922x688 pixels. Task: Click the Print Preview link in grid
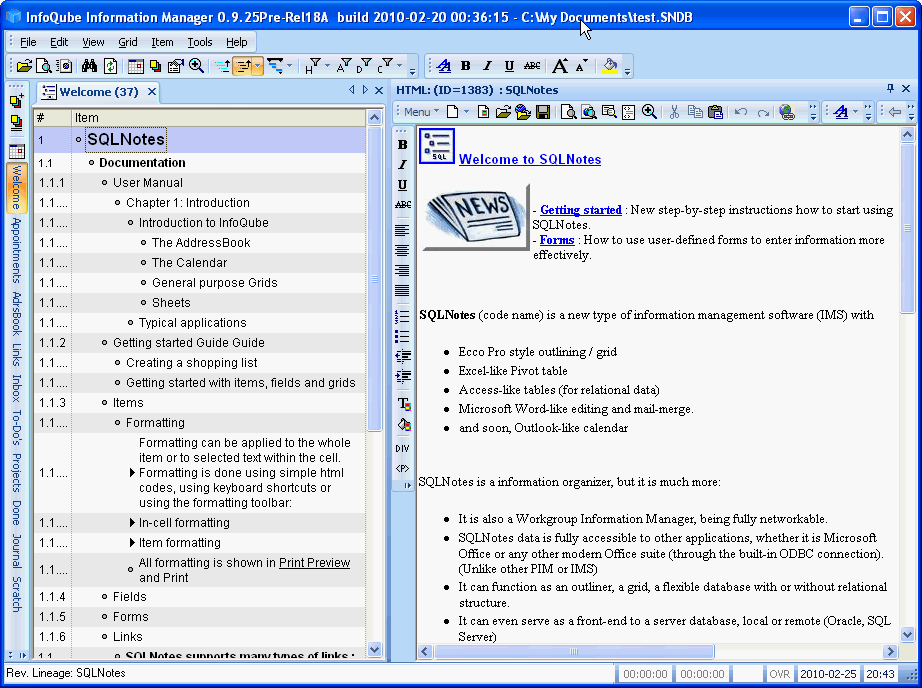tap(314, 563)
